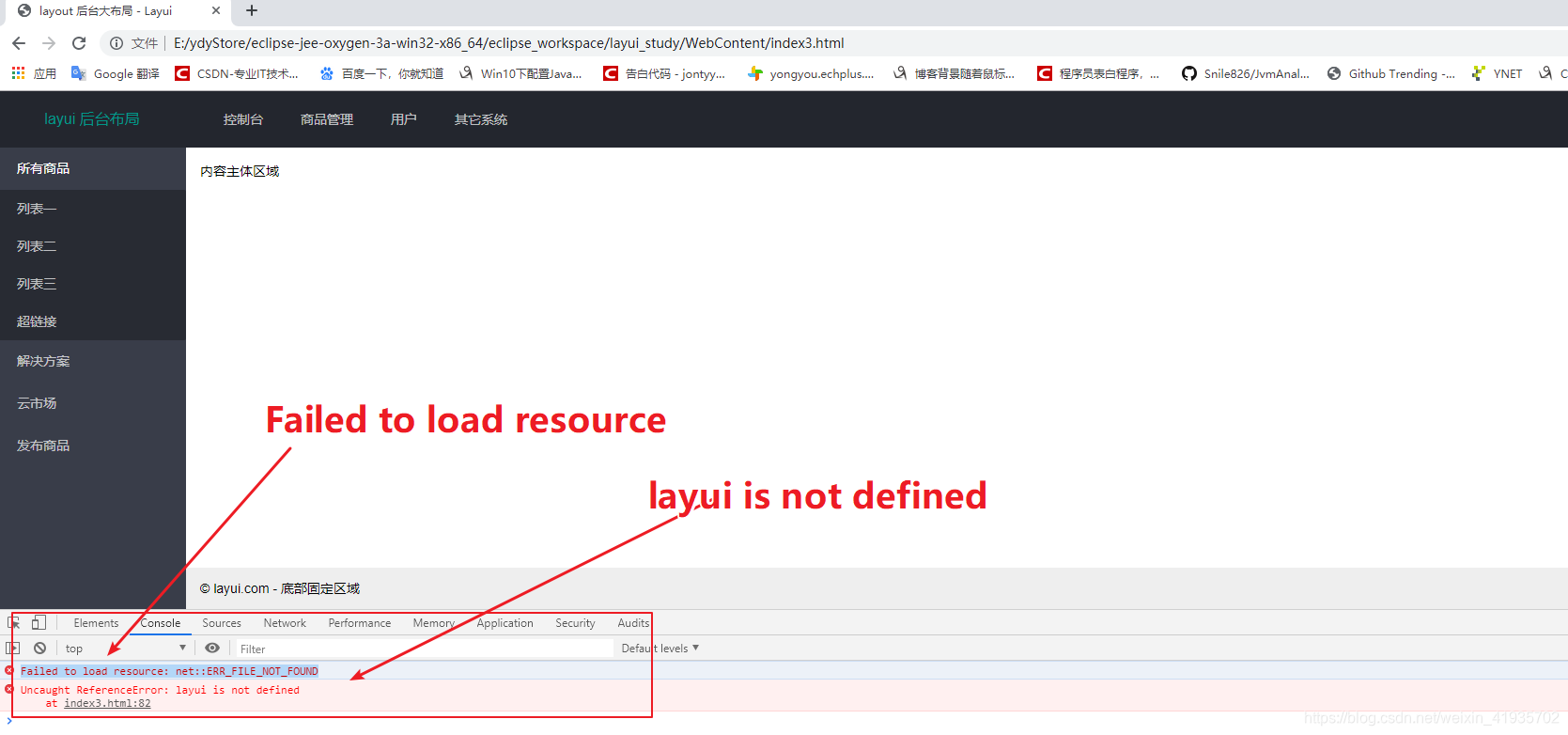The width and height of the screenshot is (1568, 735).
Task: Open the 商品管理 top nav item
Action: point(327,119)
